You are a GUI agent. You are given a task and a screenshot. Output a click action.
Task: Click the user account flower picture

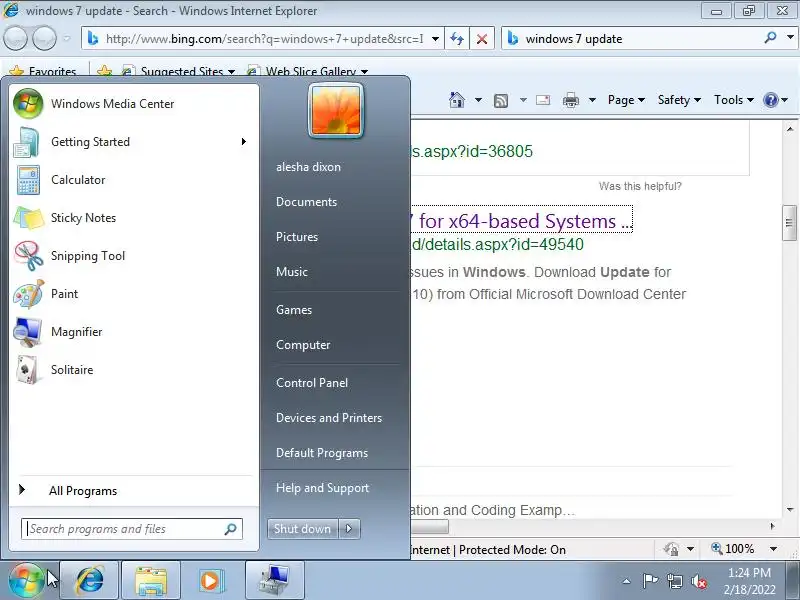pos(336,110)
